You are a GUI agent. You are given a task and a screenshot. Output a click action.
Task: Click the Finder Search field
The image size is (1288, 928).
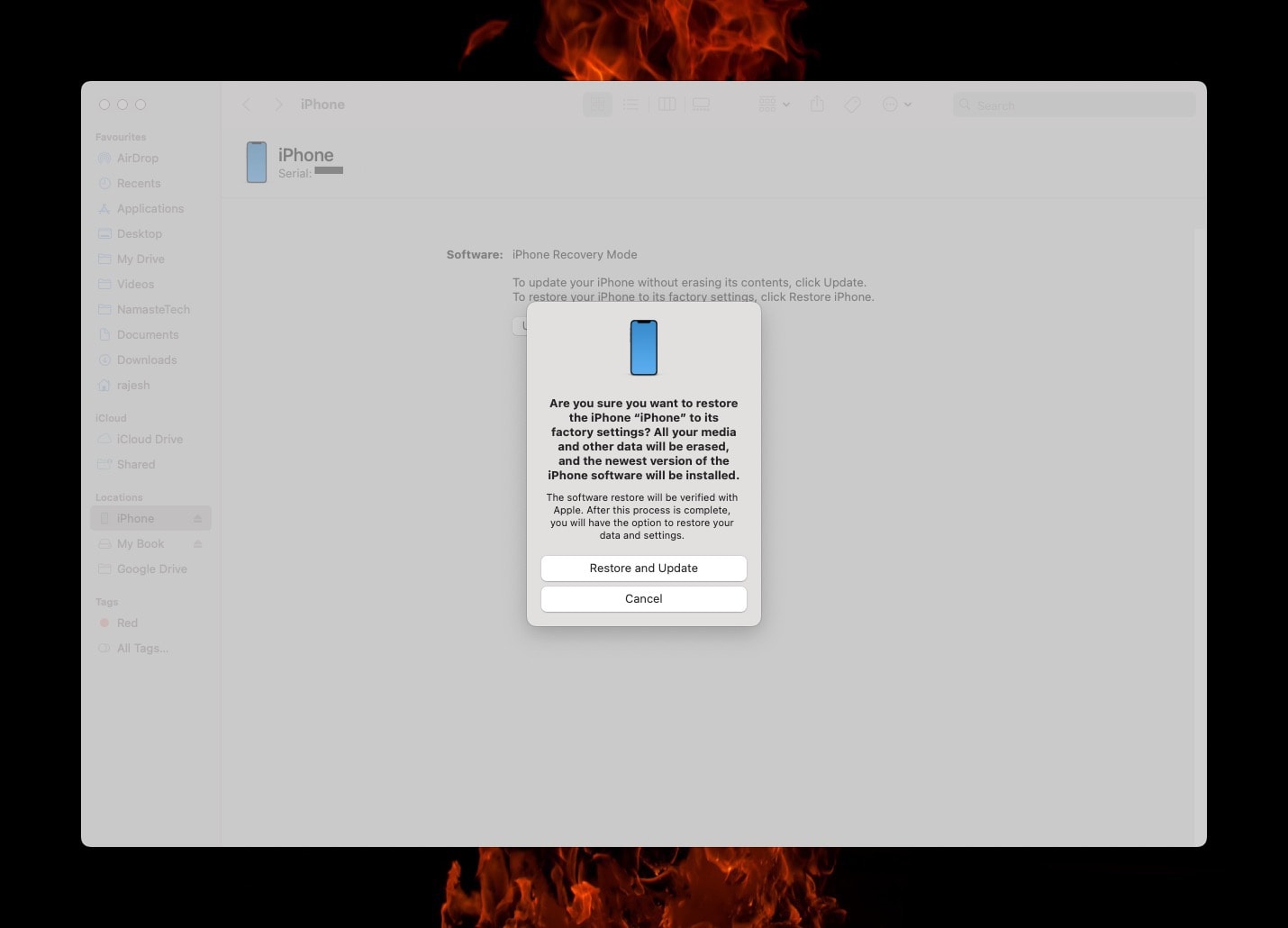1074,105
